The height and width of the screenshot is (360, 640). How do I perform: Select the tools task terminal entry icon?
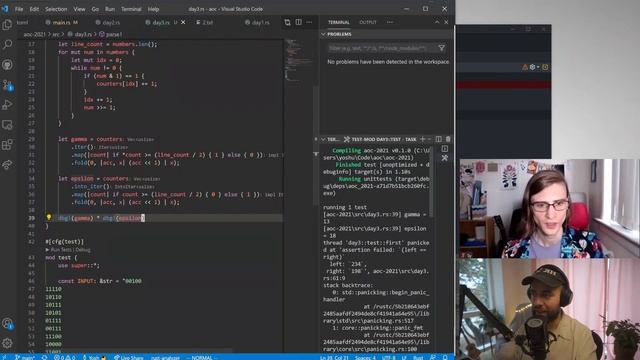[x=445, y=158]
